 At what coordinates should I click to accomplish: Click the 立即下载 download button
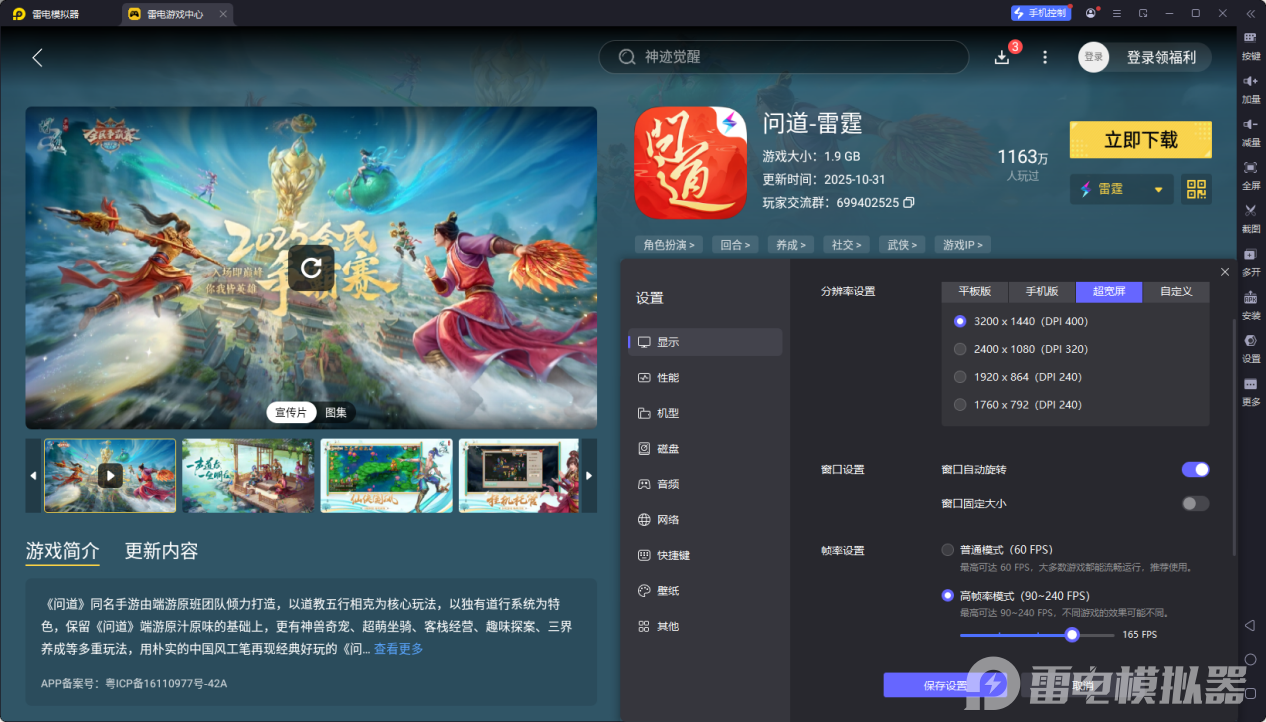point(1140,140)
